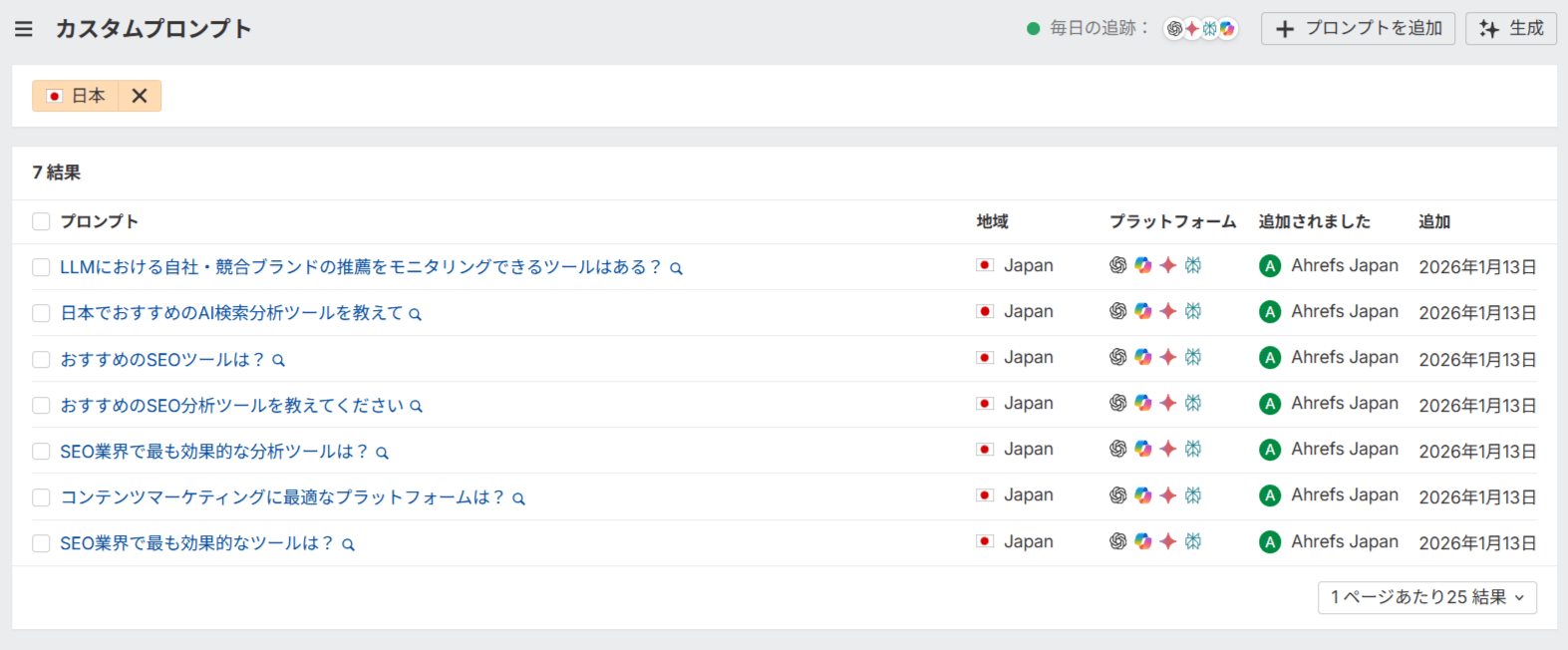Open the 日本でおすすめのAI検索分析ツールを教えて link

click(231, 313)
